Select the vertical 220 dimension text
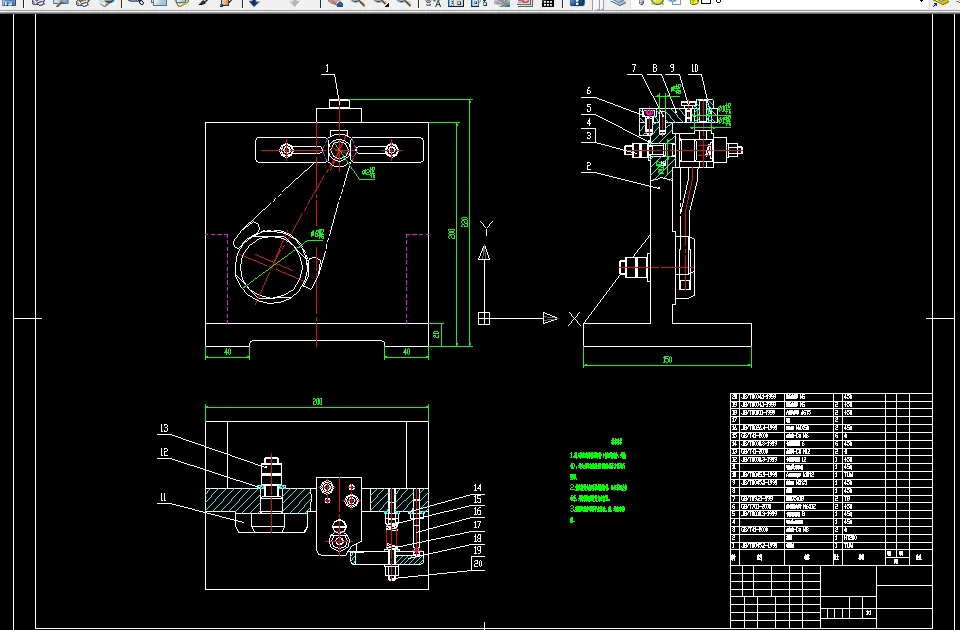This screenshot has width=960, height=630. 465,222
